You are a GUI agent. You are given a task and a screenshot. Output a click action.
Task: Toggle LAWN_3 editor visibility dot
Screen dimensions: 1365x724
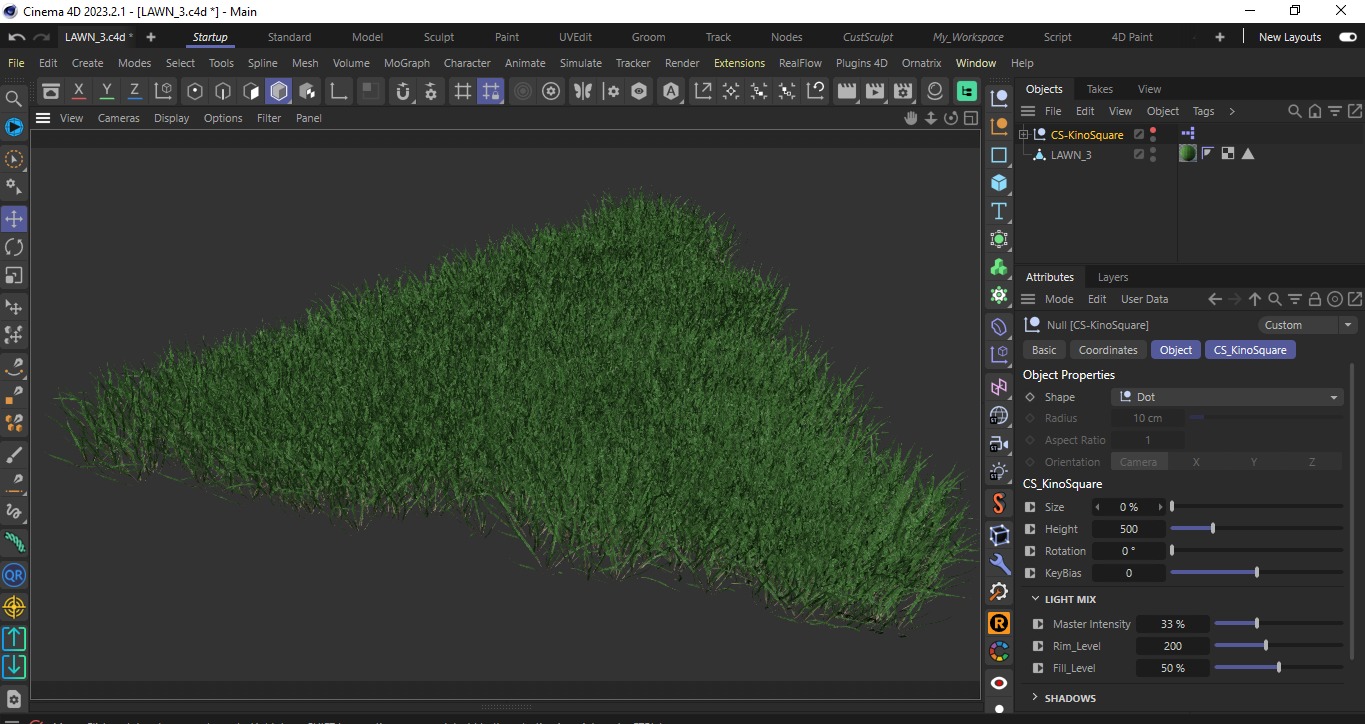pos(1153,151)
